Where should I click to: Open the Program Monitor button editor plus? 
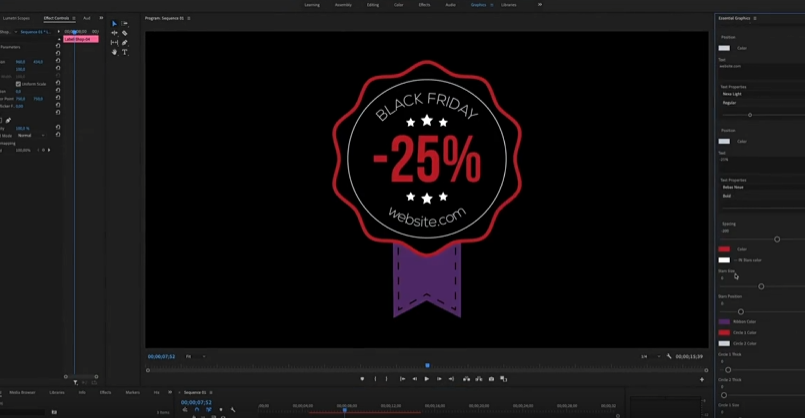coord(701,379)
